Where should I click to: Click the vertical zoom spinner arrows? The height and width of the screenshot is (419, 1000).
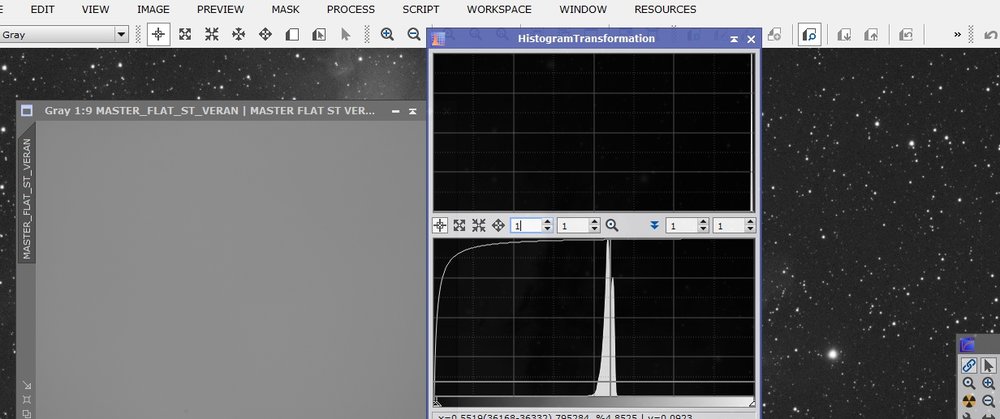(x=594, y=225)
